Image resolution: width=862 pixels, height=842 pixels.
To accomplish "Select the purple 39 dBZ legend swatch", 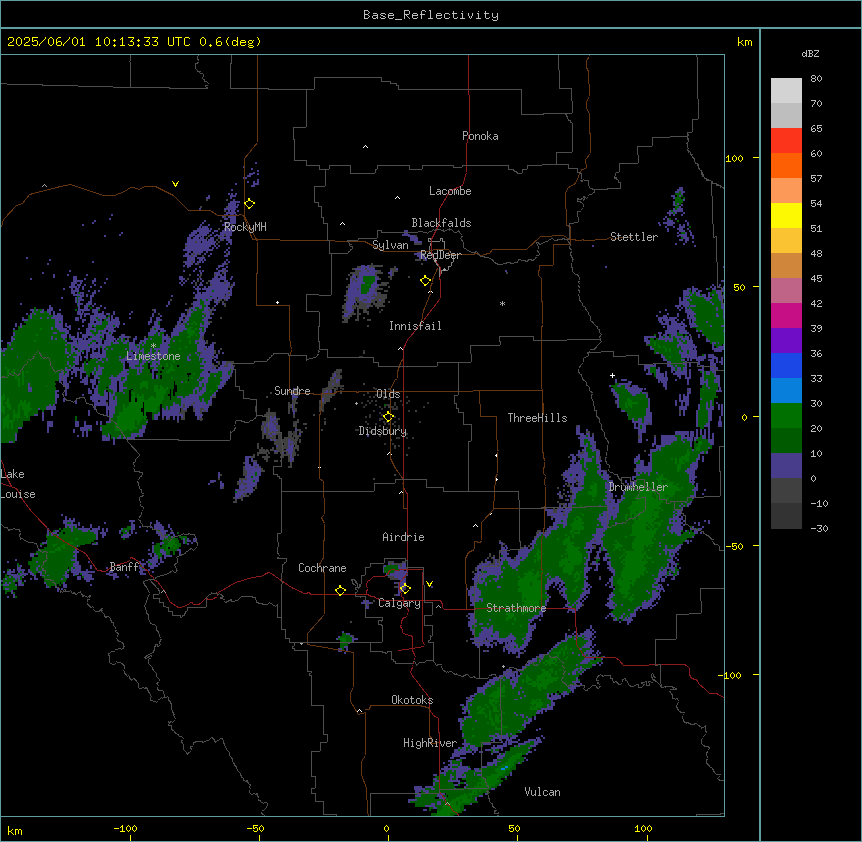I will (786, 341).
